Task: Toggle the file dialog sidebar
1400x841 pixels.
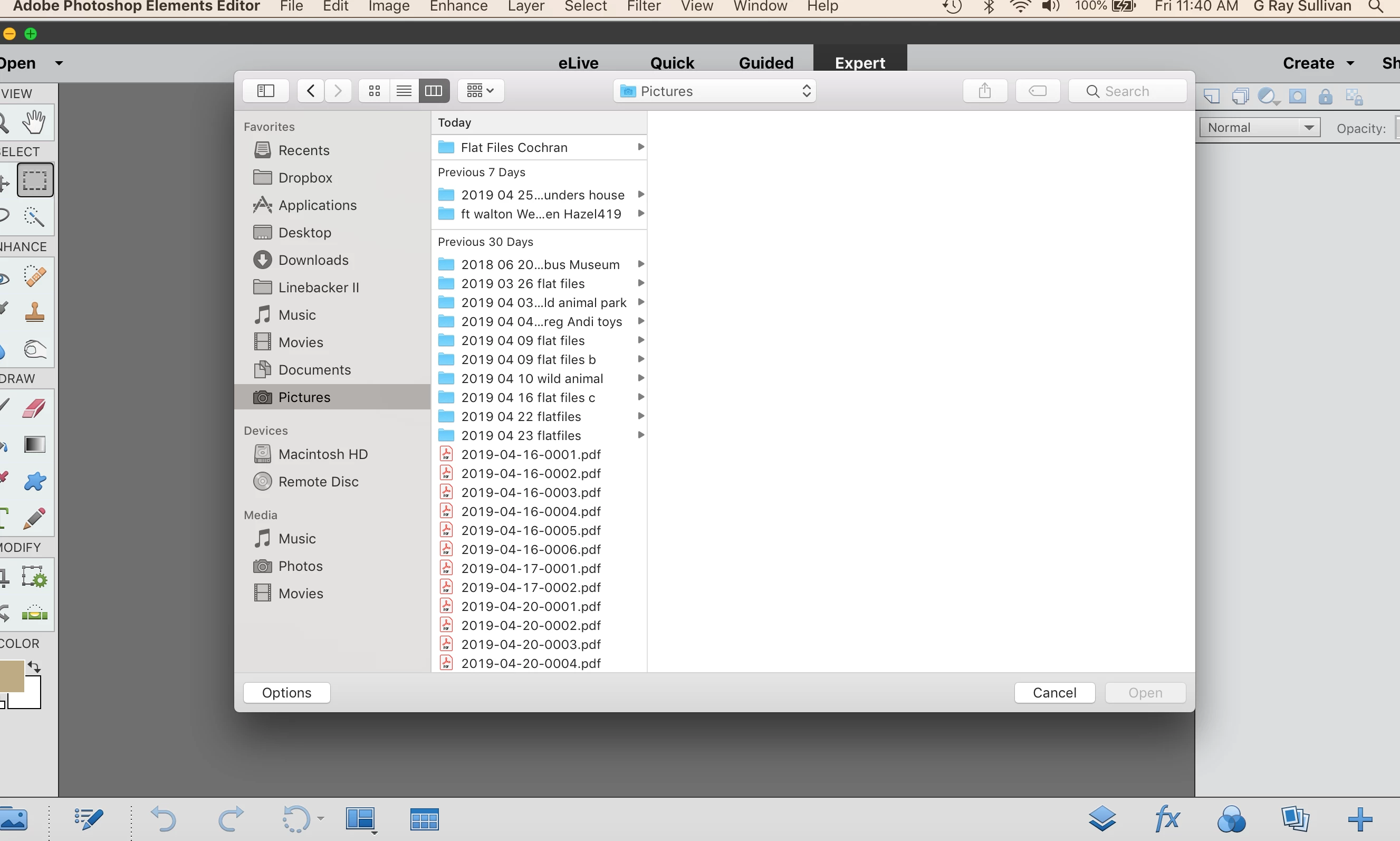Action: pos(266,91)
